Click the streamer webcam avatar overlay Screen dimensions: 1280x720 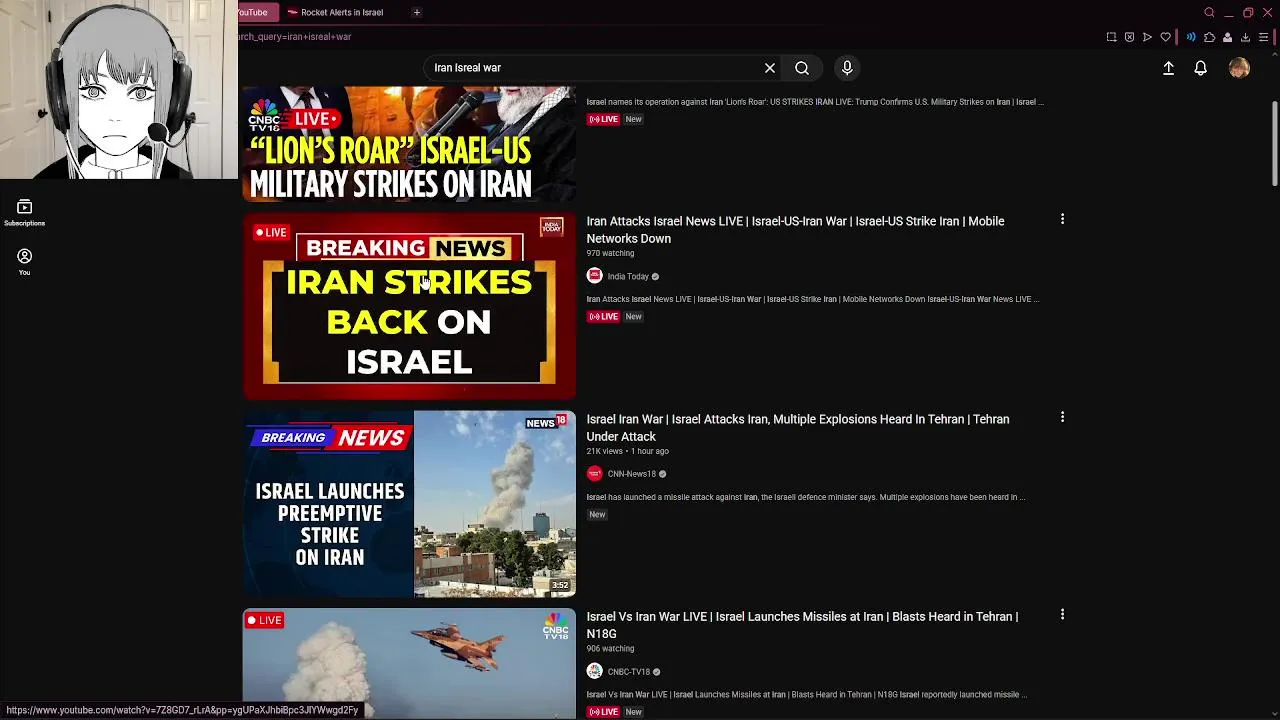click(x=119, y=90)
